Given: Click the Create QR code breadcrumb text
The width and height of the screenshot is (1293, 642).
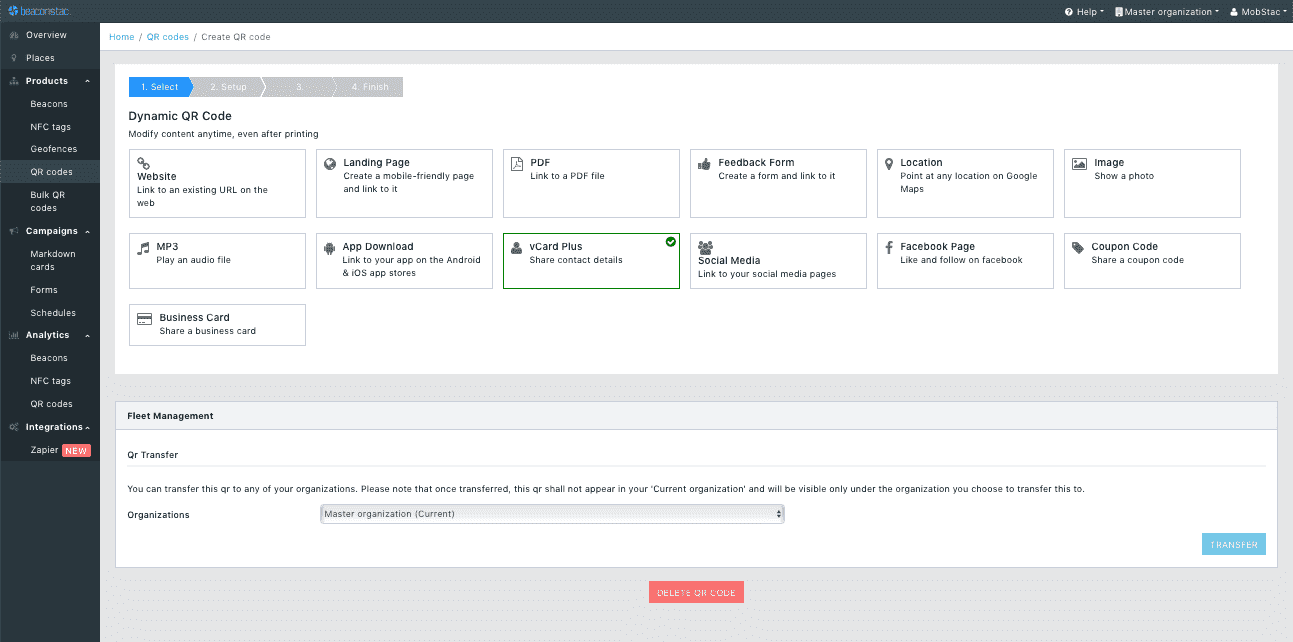Looking at the screenshot, I should [236, 37].
